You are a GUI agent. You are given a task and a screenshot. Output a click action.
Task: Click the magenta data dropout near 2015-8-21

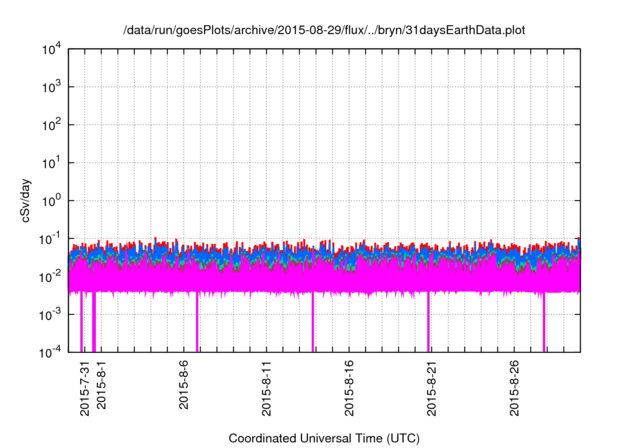[x=428, y=322]
